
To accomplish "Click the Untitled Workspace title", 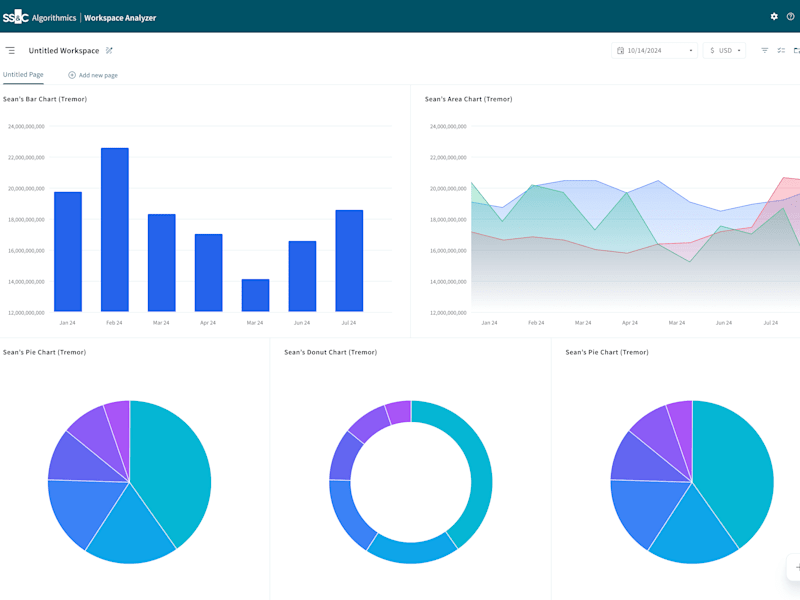I will click(64, 51).
